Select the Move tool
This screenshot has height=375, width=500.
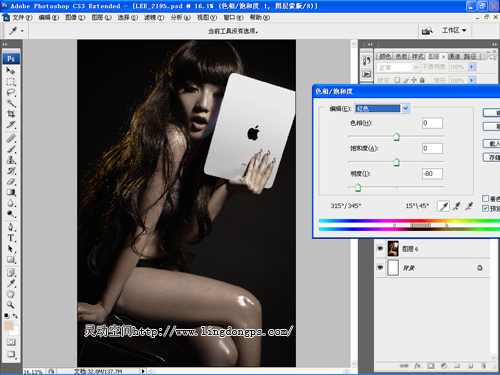click(11, 71)
